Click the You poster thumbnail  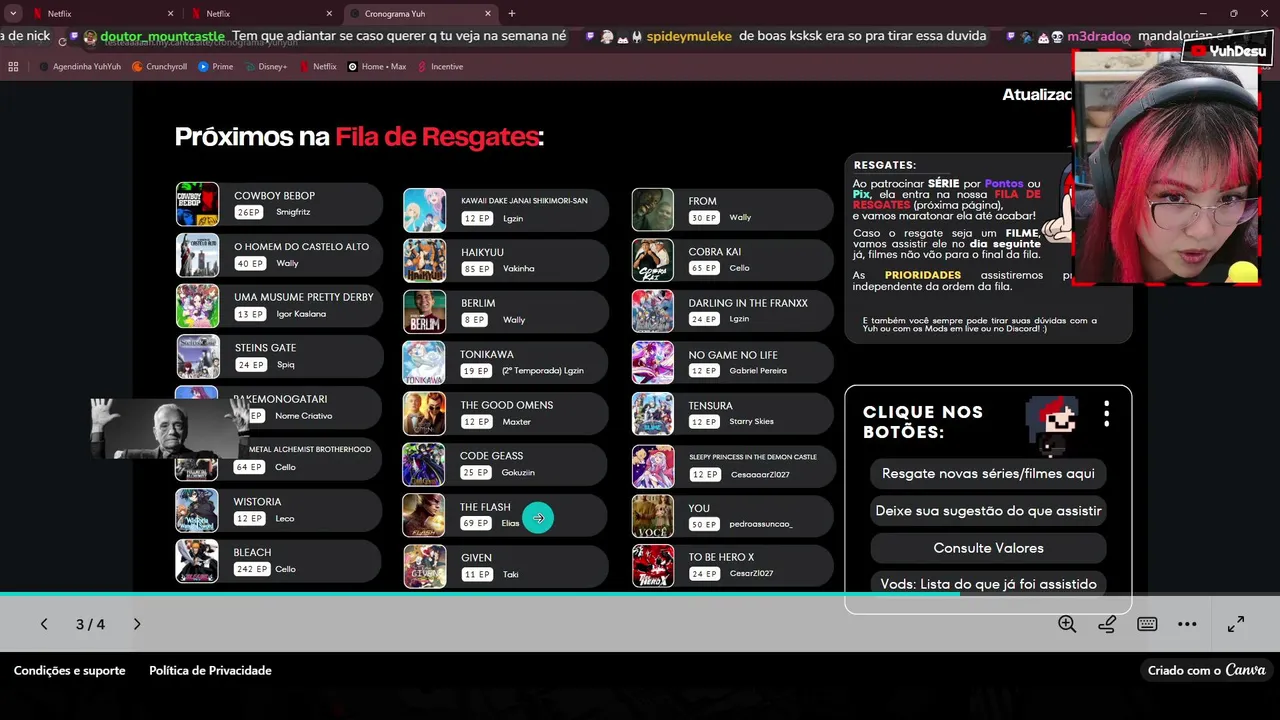tap(653, 516)
